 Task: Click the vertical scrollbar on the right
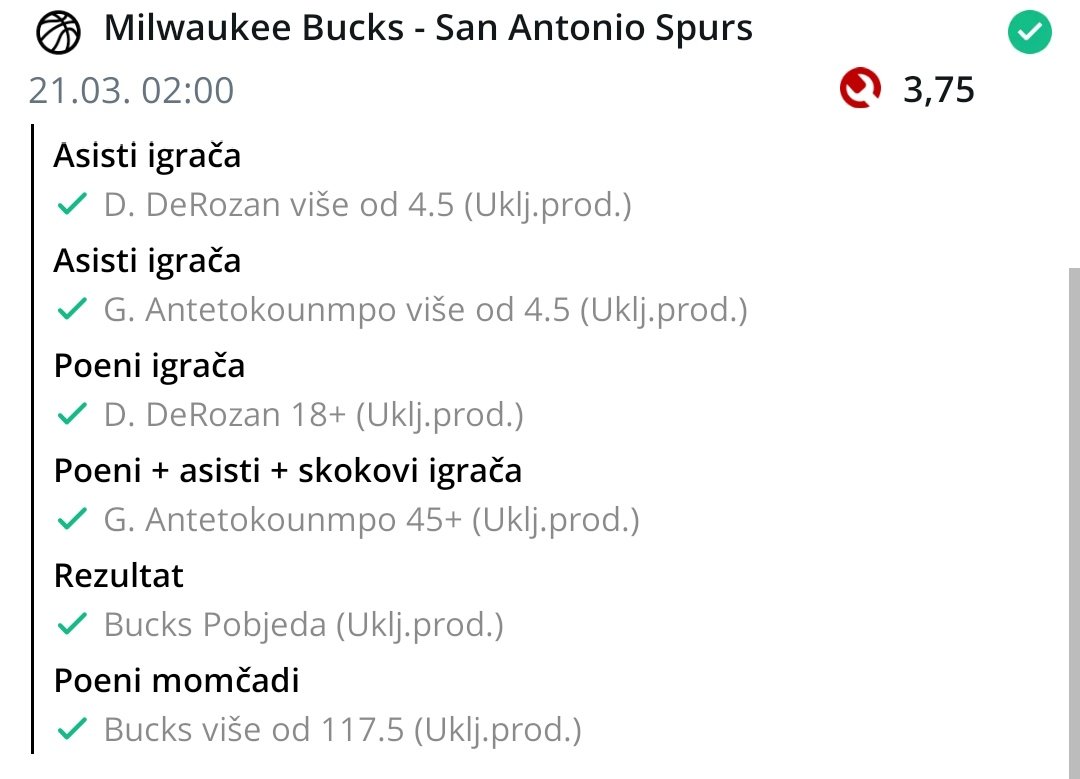[1074, 523]
